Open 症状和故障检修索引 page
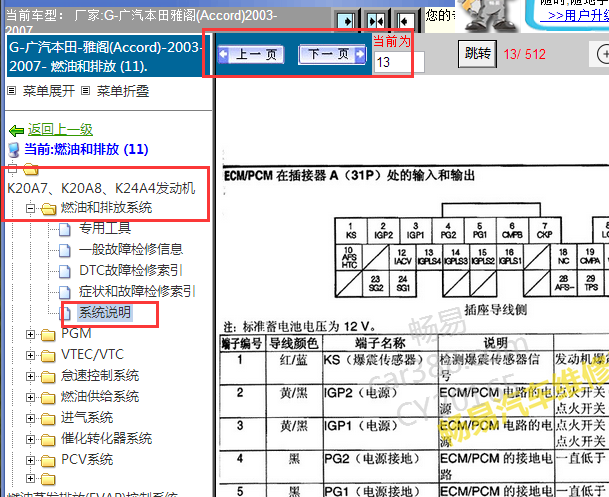Viewport: 609px width, 497px height. tap(137, 291)
